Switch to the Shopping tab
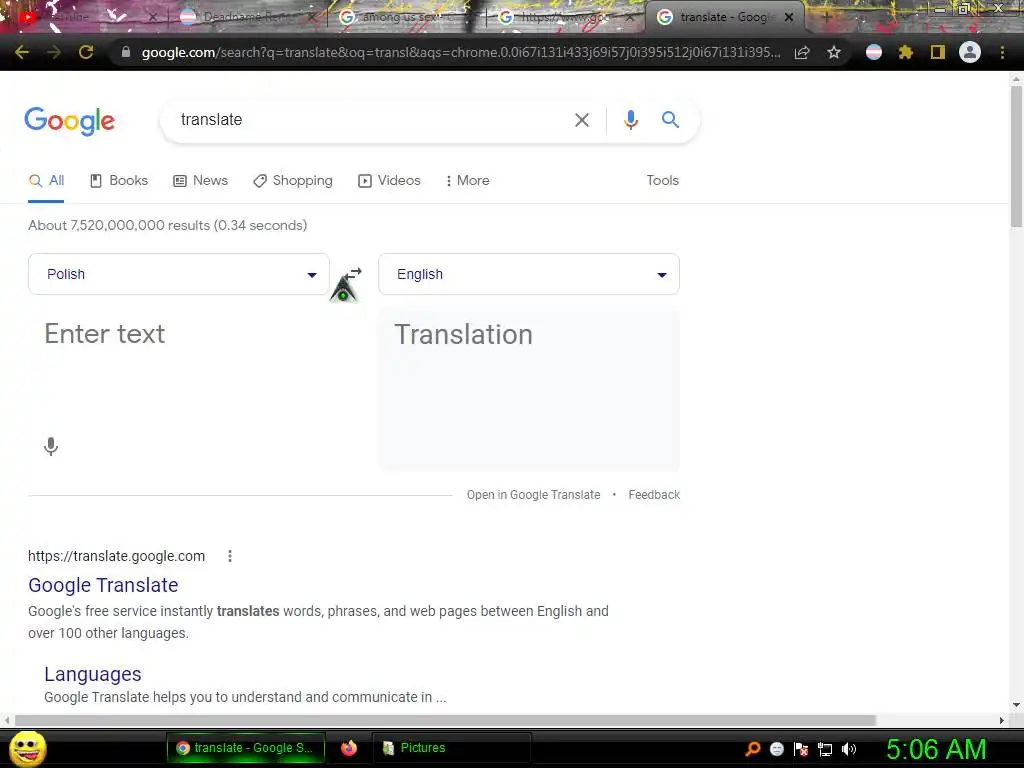 293,180
